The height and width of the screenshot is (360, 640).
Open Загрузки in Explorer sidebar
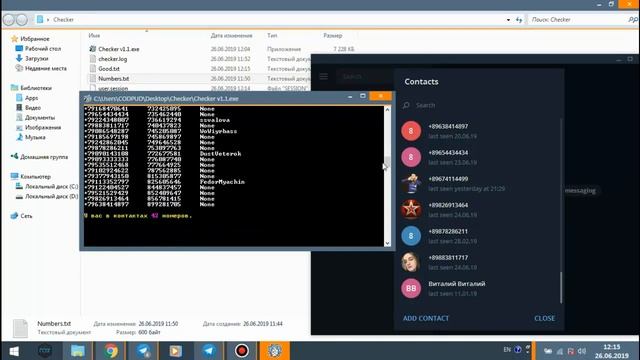click(36, 58)
